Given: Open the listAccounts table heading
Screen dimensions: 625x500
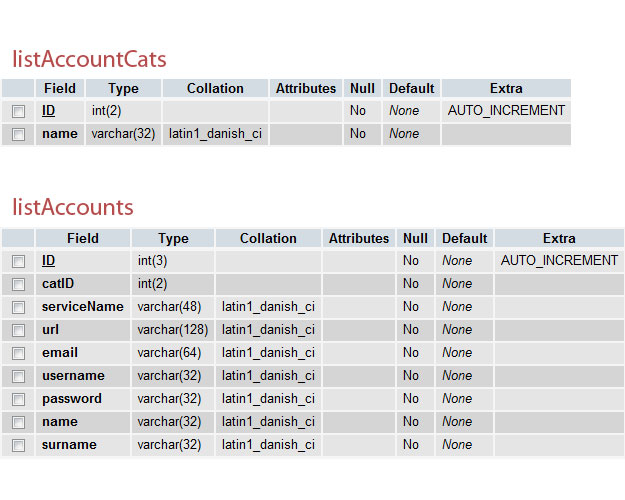Looking at the screenshot, I should click(73, 207).
